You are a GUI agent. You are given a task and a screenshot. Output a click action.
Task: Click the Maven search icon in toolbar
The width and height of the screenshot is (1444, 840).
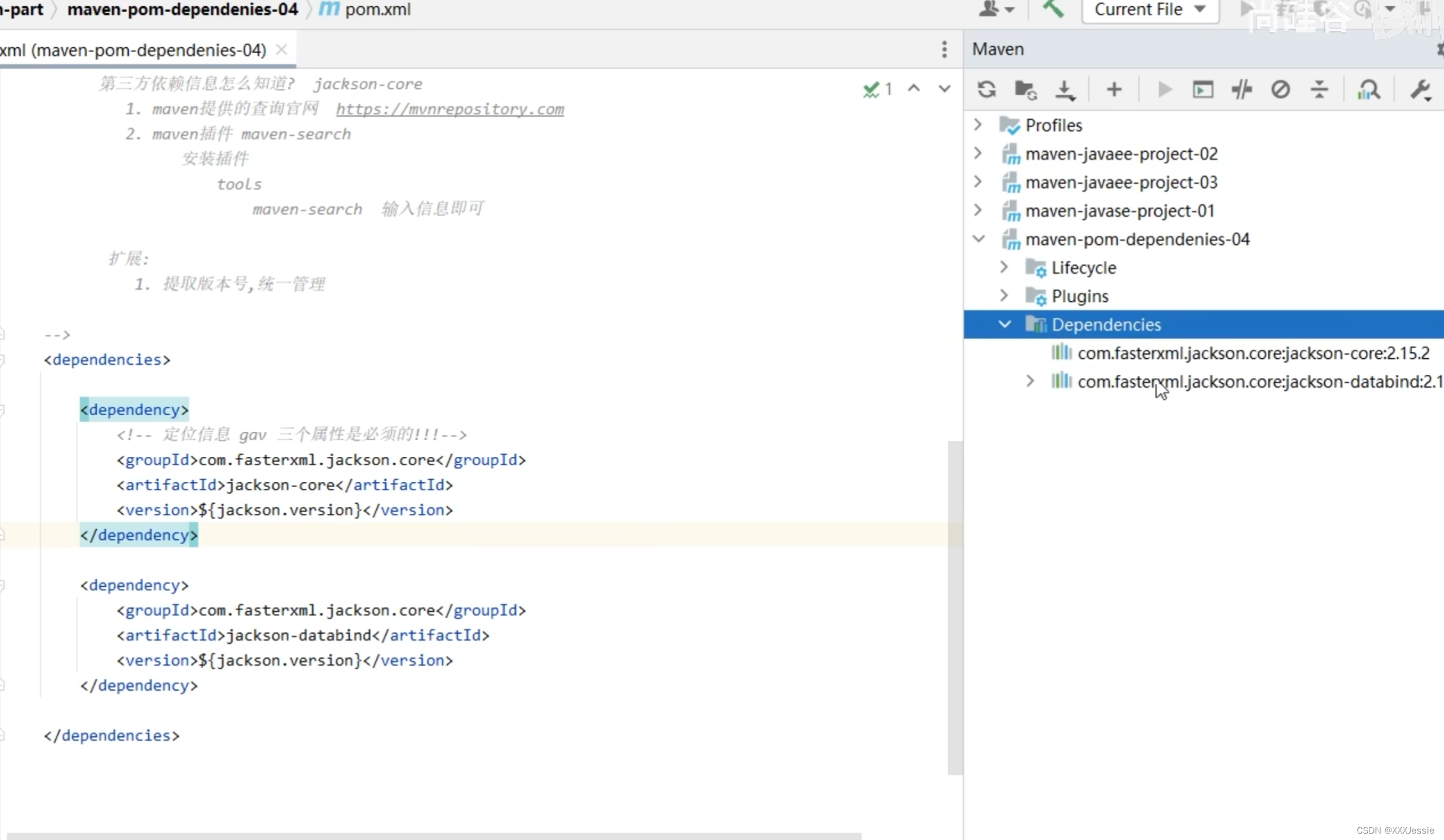(x=1370, y=91)
